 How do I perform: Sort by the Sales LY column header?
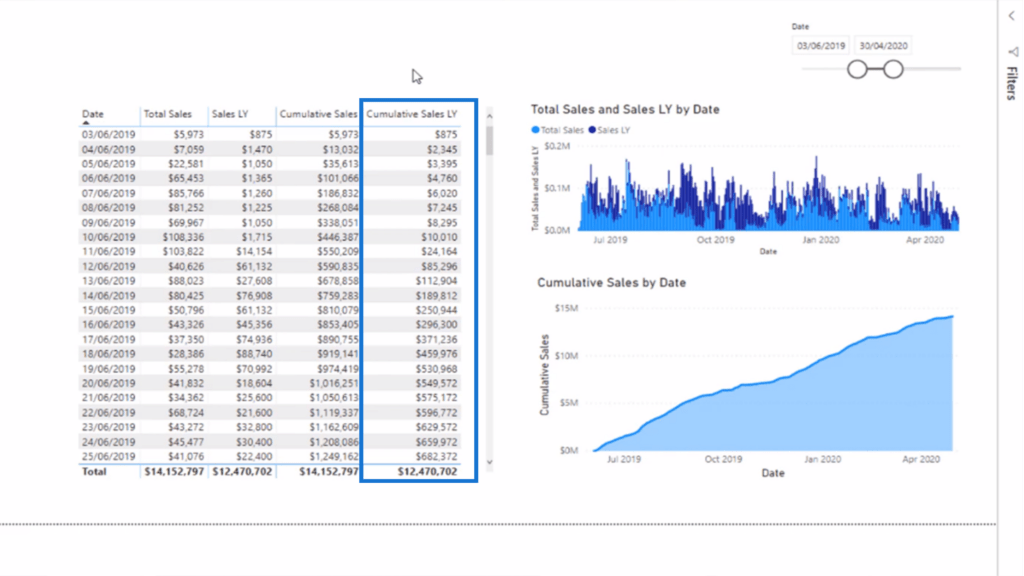coord(229,114)
